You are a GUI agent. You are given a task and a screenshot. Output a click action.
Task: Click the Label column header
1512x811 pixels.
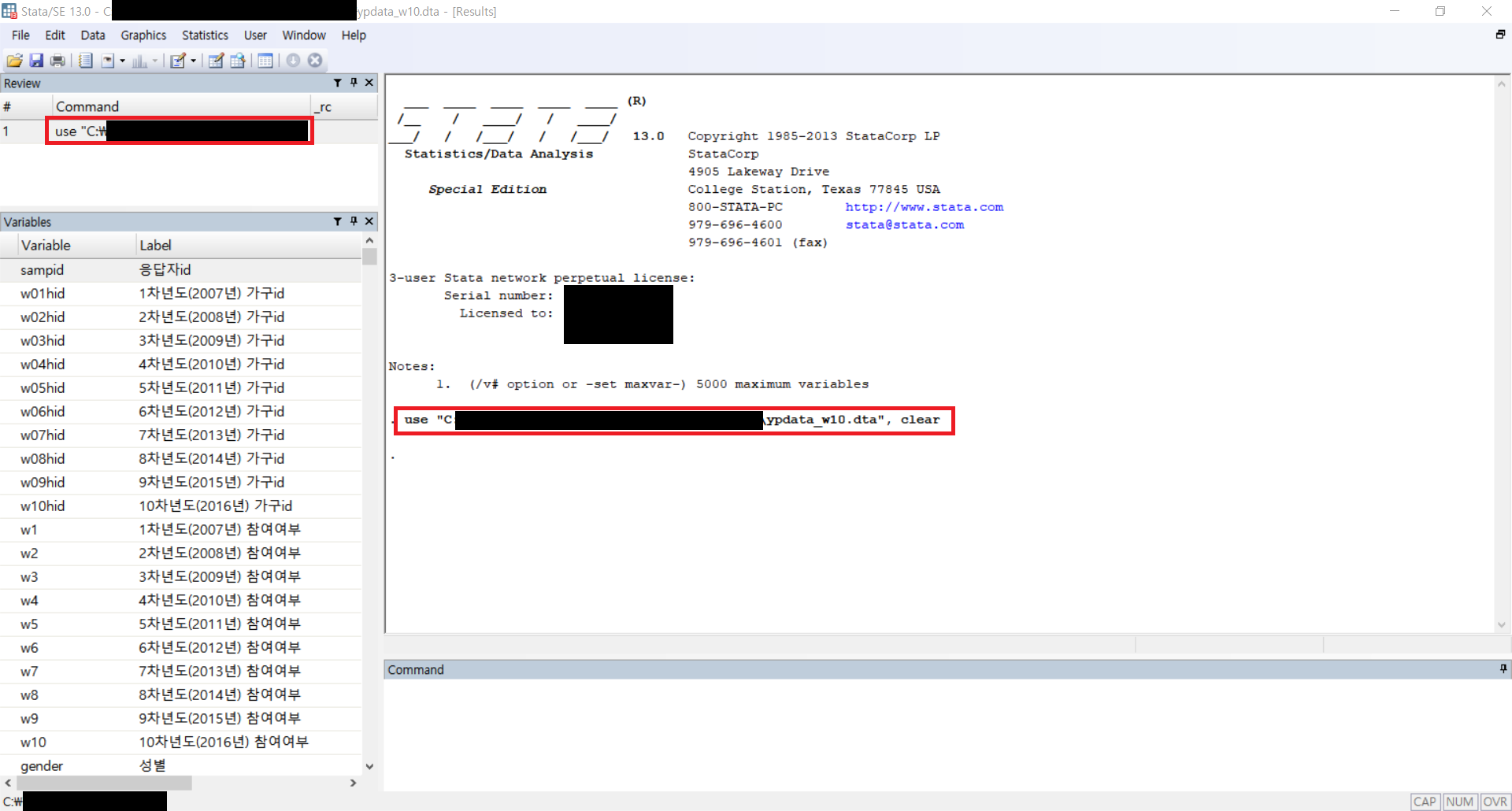(x=249, y=246)
